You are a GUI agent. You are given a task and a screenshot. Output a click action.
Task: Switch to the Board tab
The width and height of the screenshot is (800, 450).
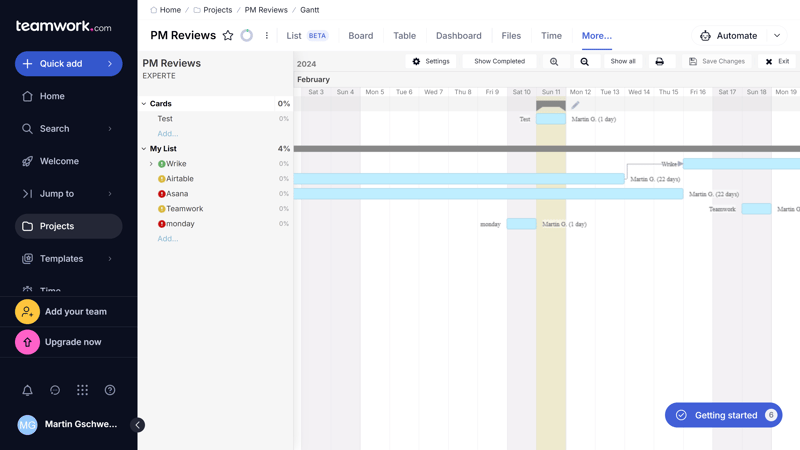(x=361, y=36)
